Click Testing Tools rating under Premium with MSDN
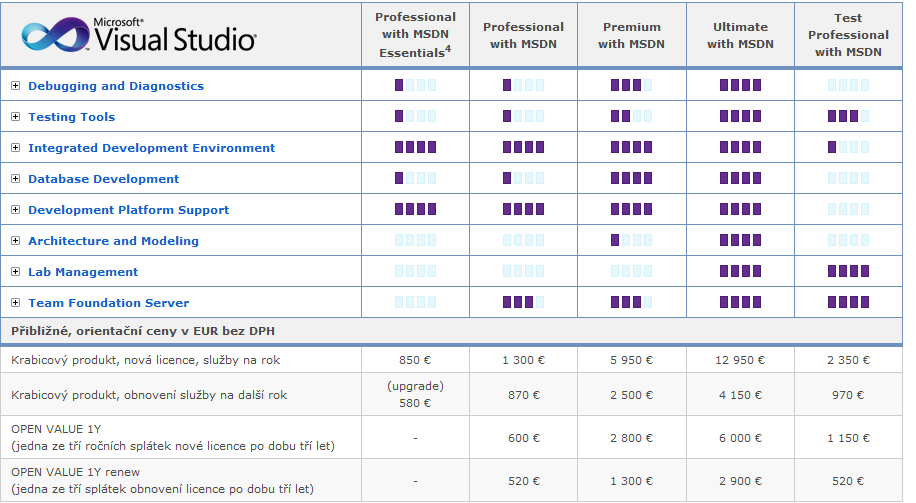Screen dimensions: 916x503 632,116
